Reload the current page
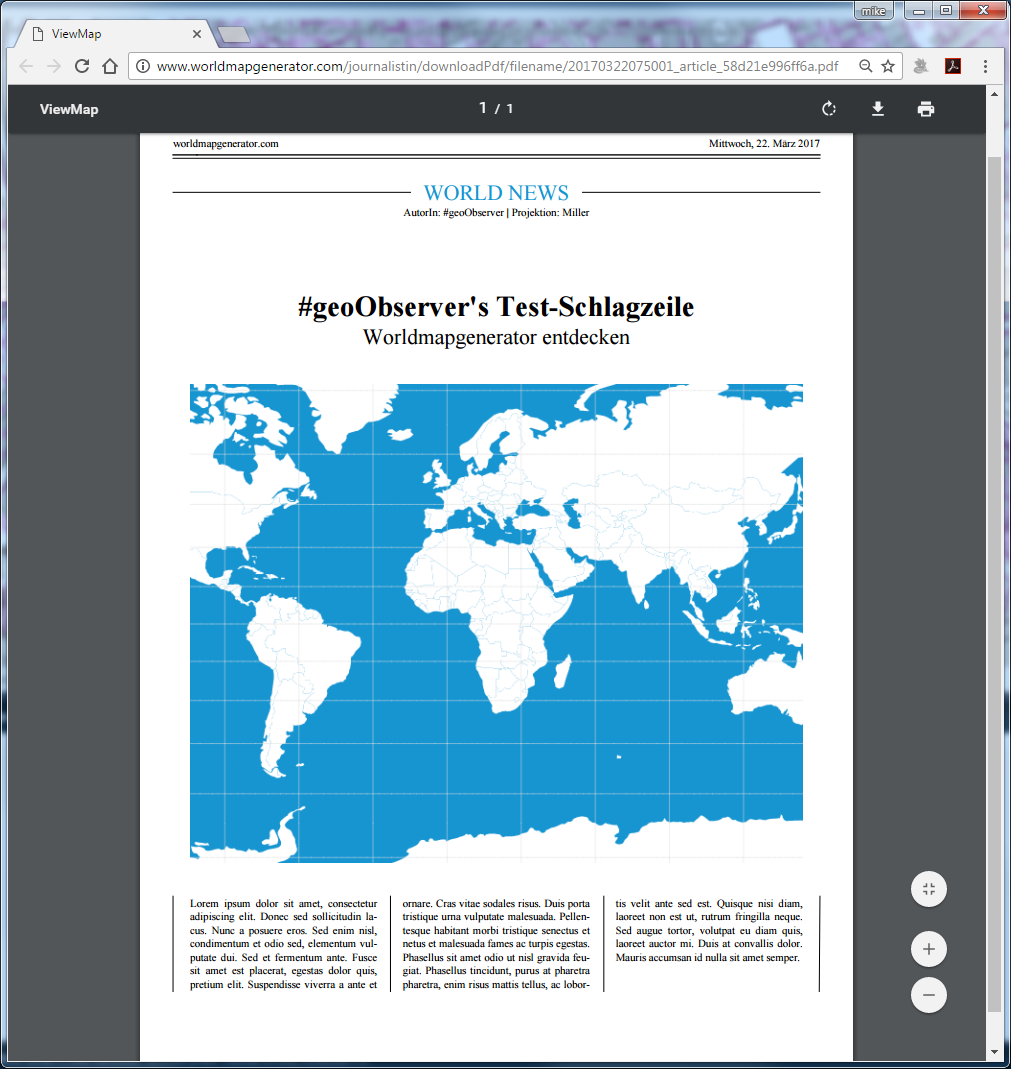This screenshot has width=1011, height=1069. click(x=82, y=66)
